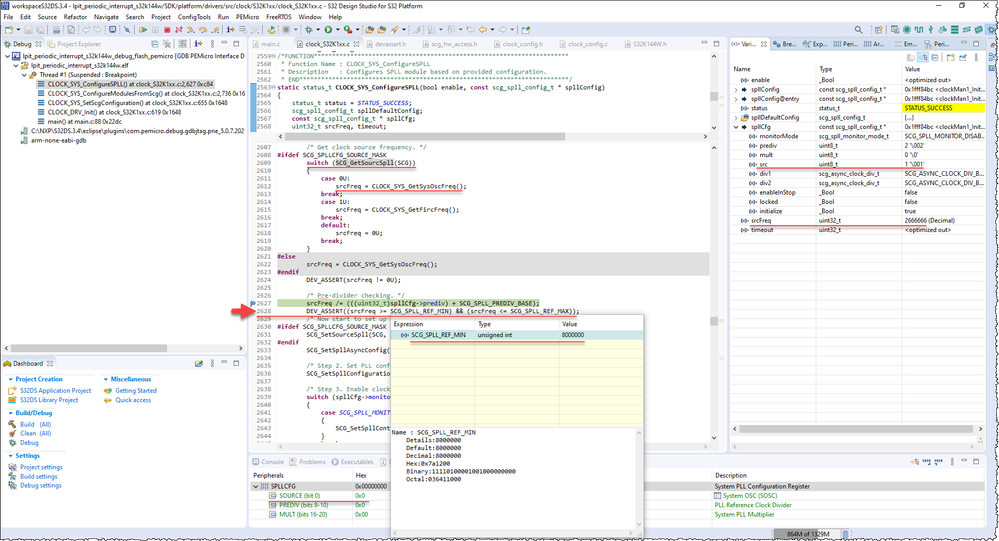Viewport: 999px width, 541px height.
Task: Collapse the SPLLCFG peripheral register
Action: pyautogui.click(x=256, y=486)
